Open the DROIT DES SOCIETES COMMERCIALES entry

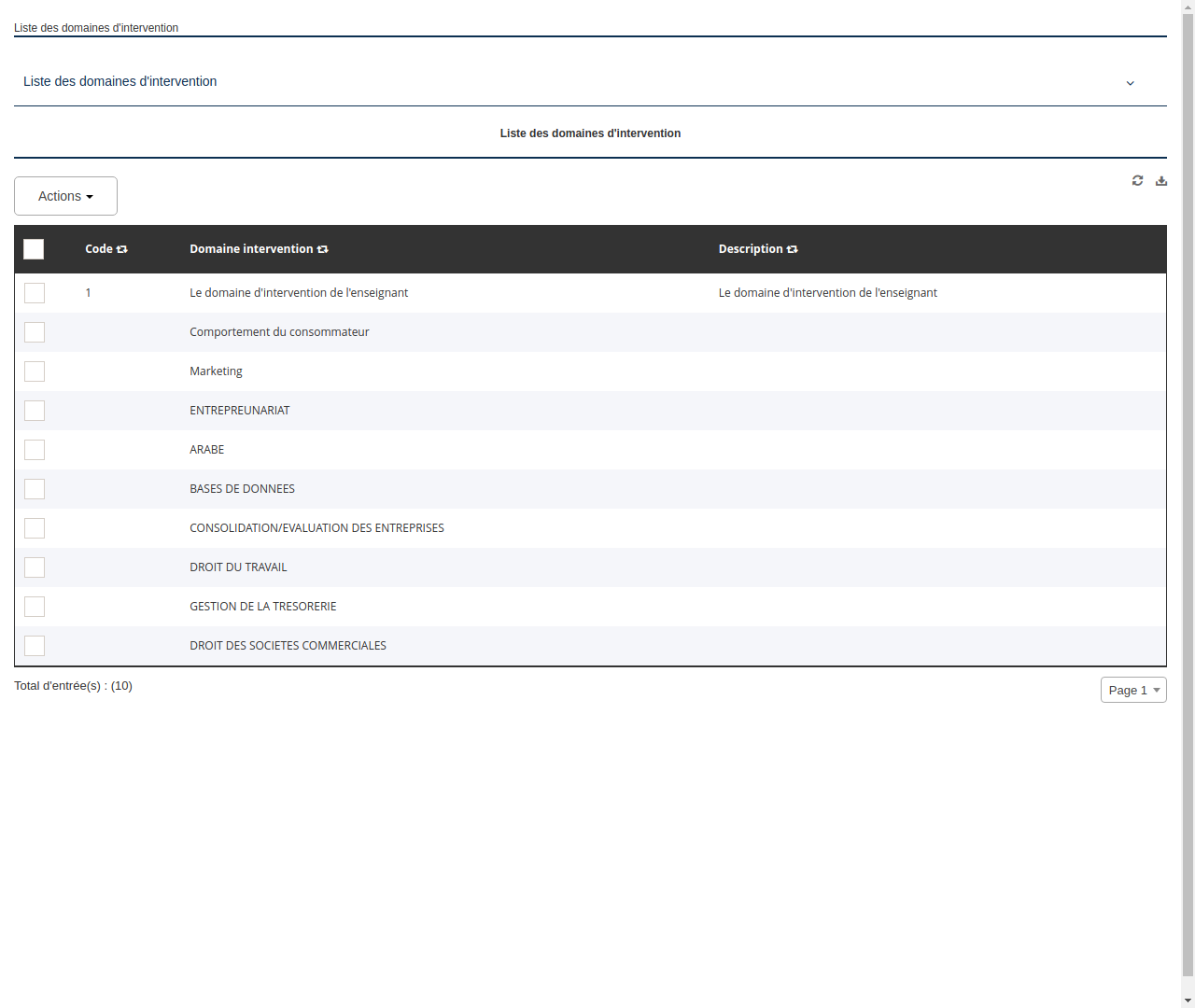pyautogui.click(x=288, y=645)
